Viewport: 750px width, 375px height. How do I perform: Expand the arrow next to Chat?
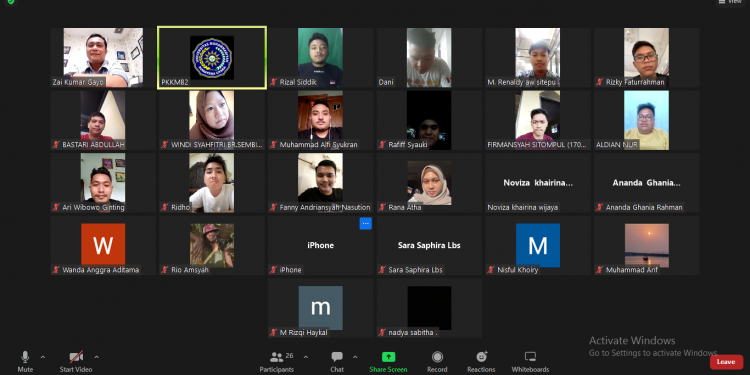[x=355, y=357]
